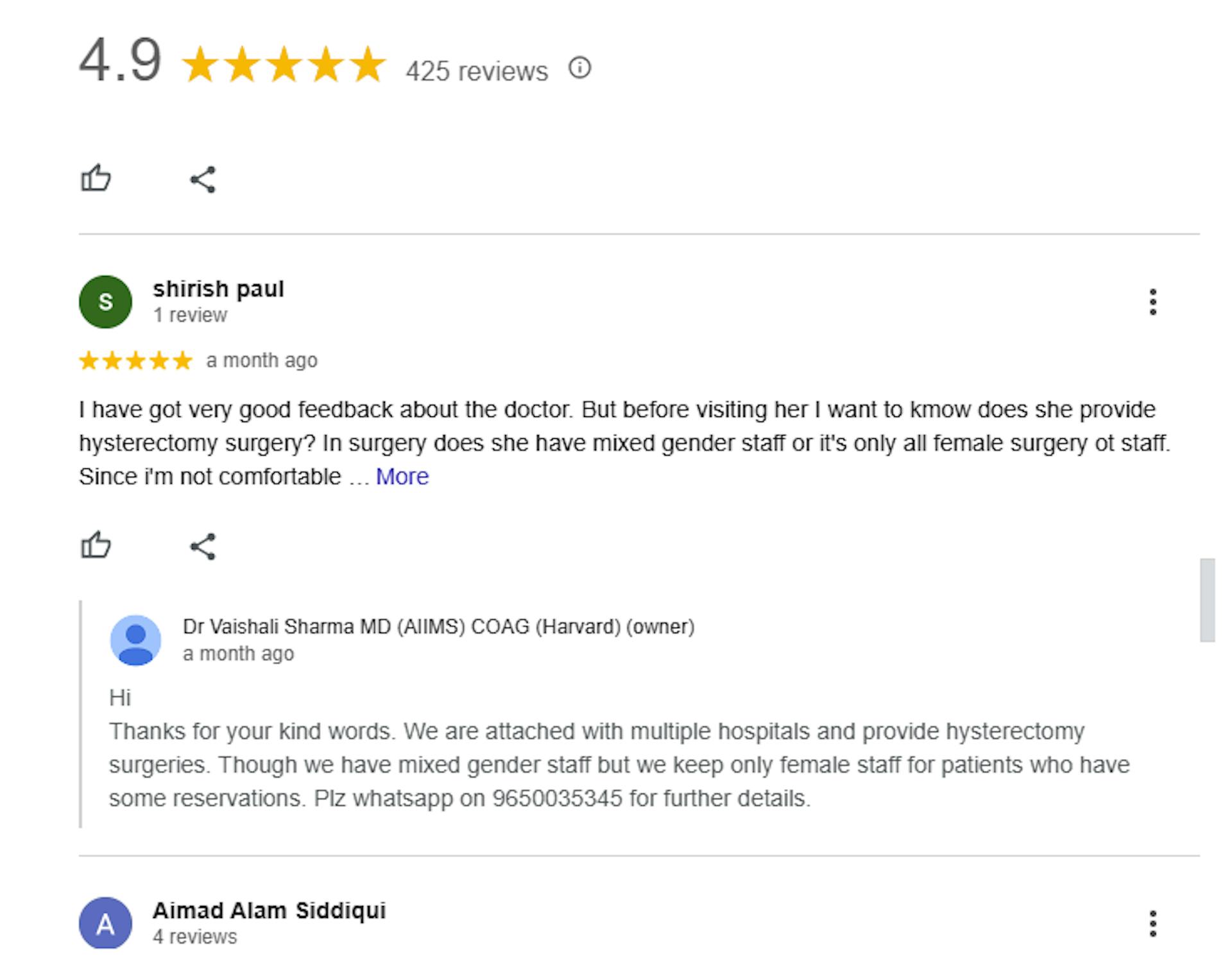Open shirish paul's reviewer profile name
The height and width of the screenshot is (979, 1232).
(218, 289)
